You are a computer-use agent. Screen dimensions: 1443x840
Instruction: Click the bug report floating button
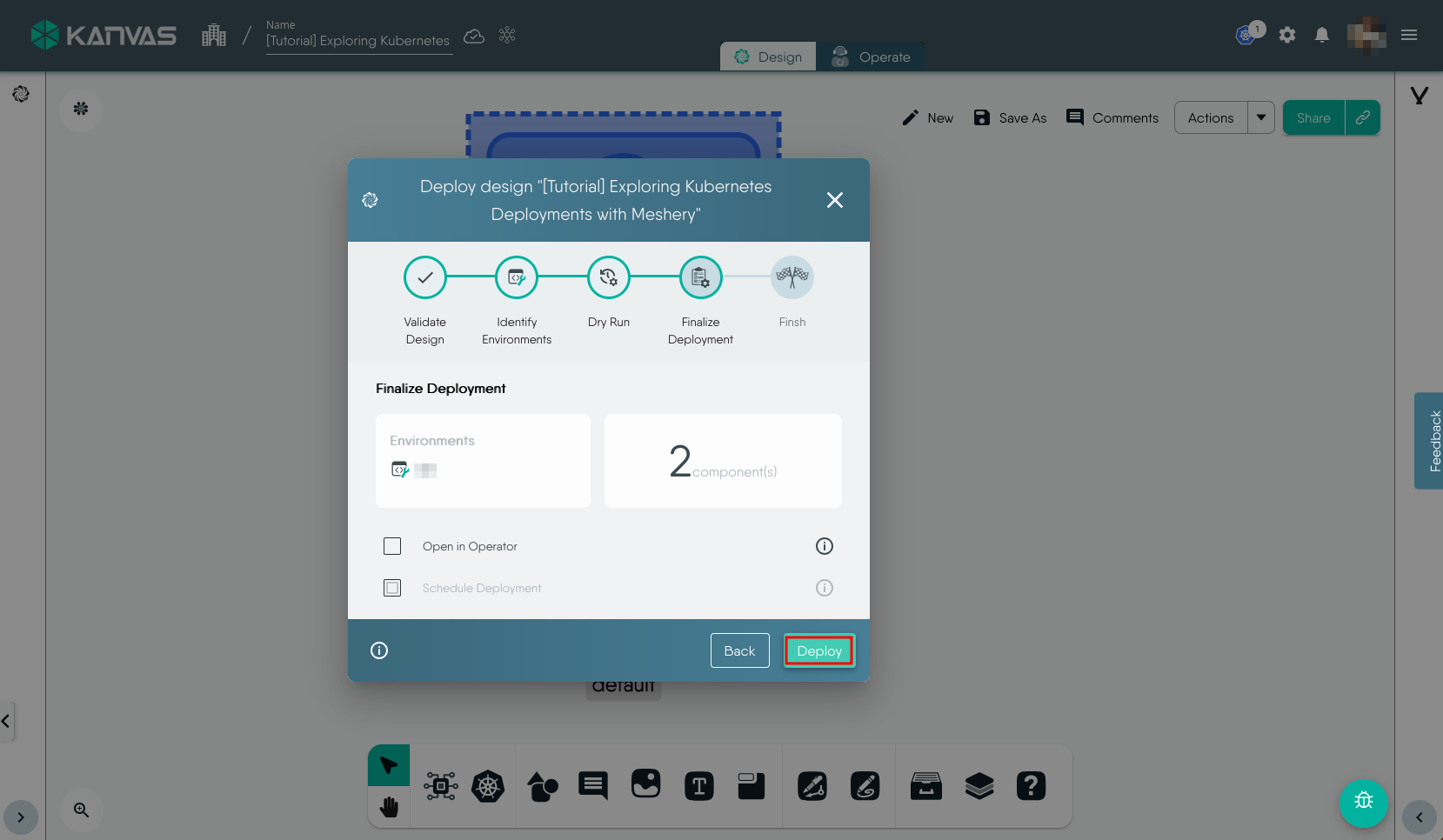(1363, 802)
